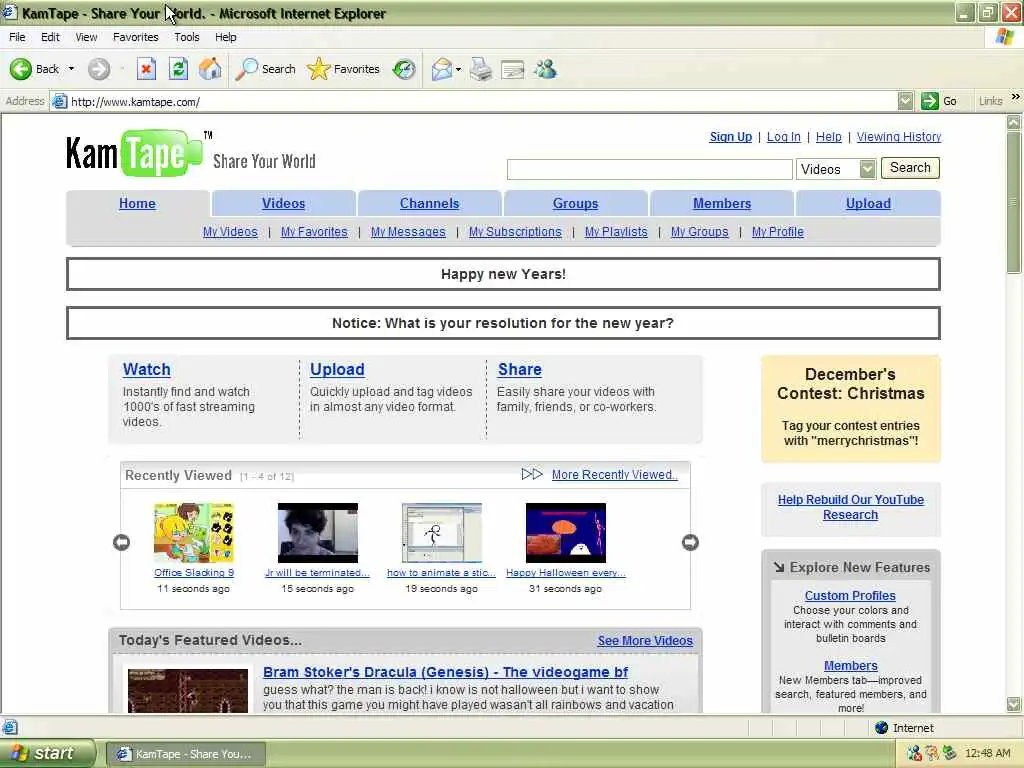Click the Watch heading link
Image resolution: width=1024 pixels, height=768 pixels.
click(x=146, y=370)
